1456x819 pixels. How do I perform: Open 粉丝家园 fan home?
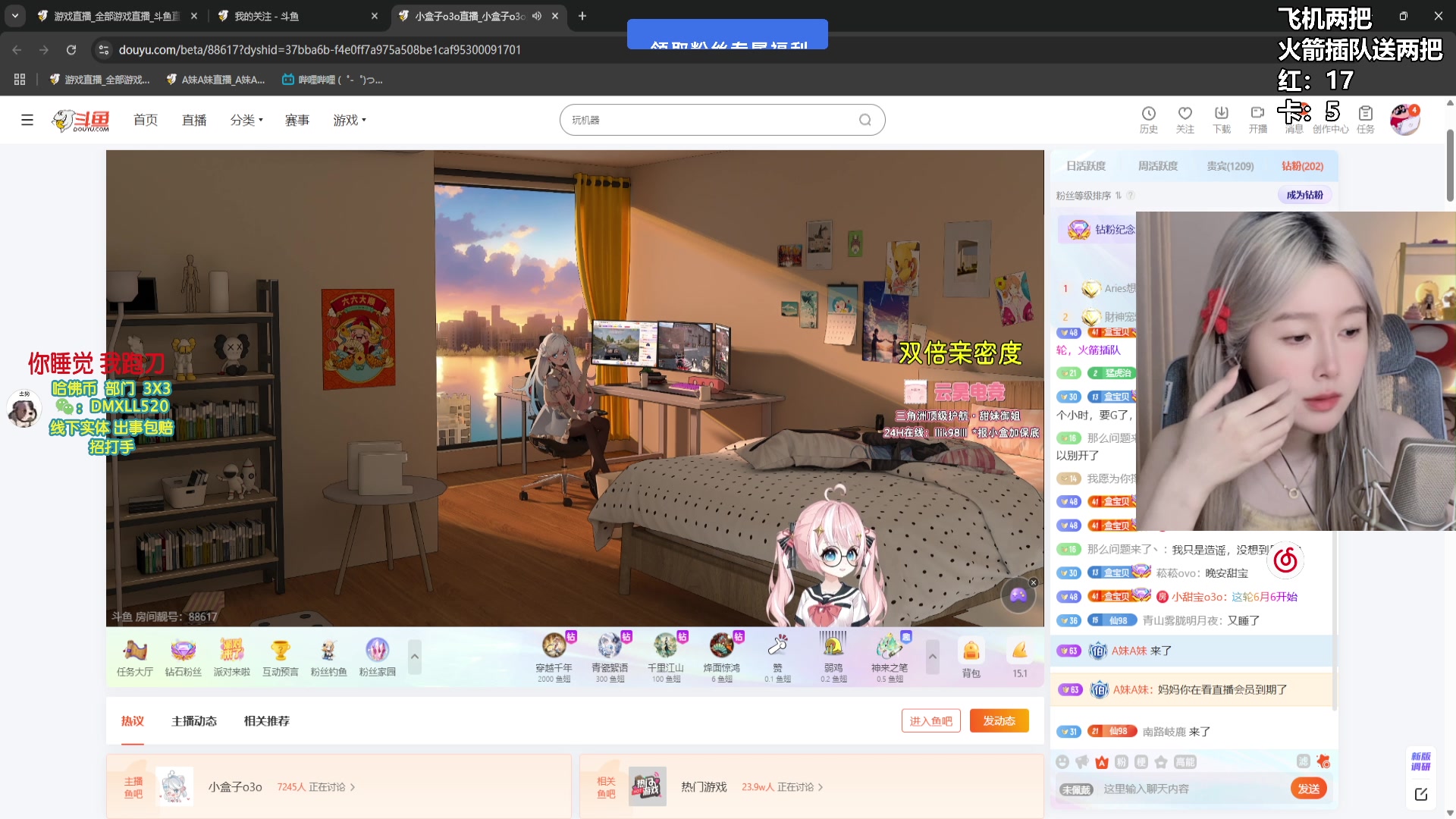378,657
